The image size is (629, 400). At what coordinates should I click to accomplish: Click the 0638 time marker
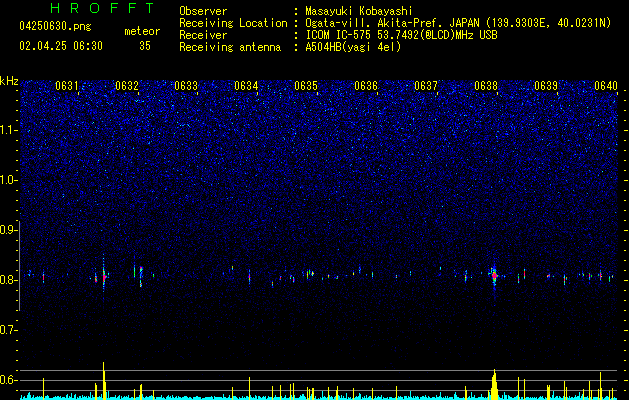486,86
